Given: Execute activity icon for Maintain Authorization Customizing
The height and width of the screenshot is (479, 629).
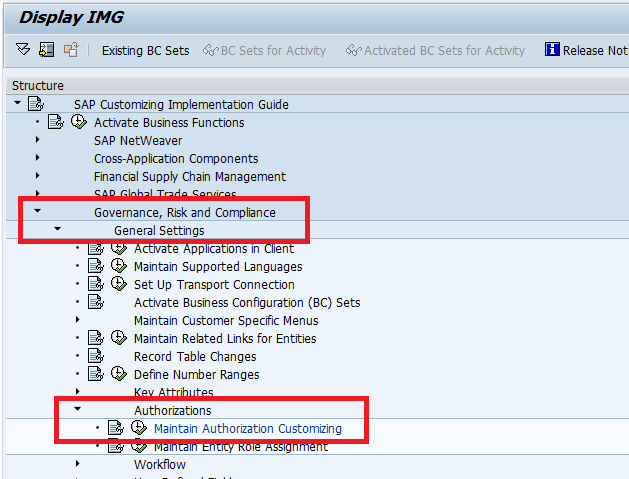Looking at the screenshot, I should tap(139, 428).
